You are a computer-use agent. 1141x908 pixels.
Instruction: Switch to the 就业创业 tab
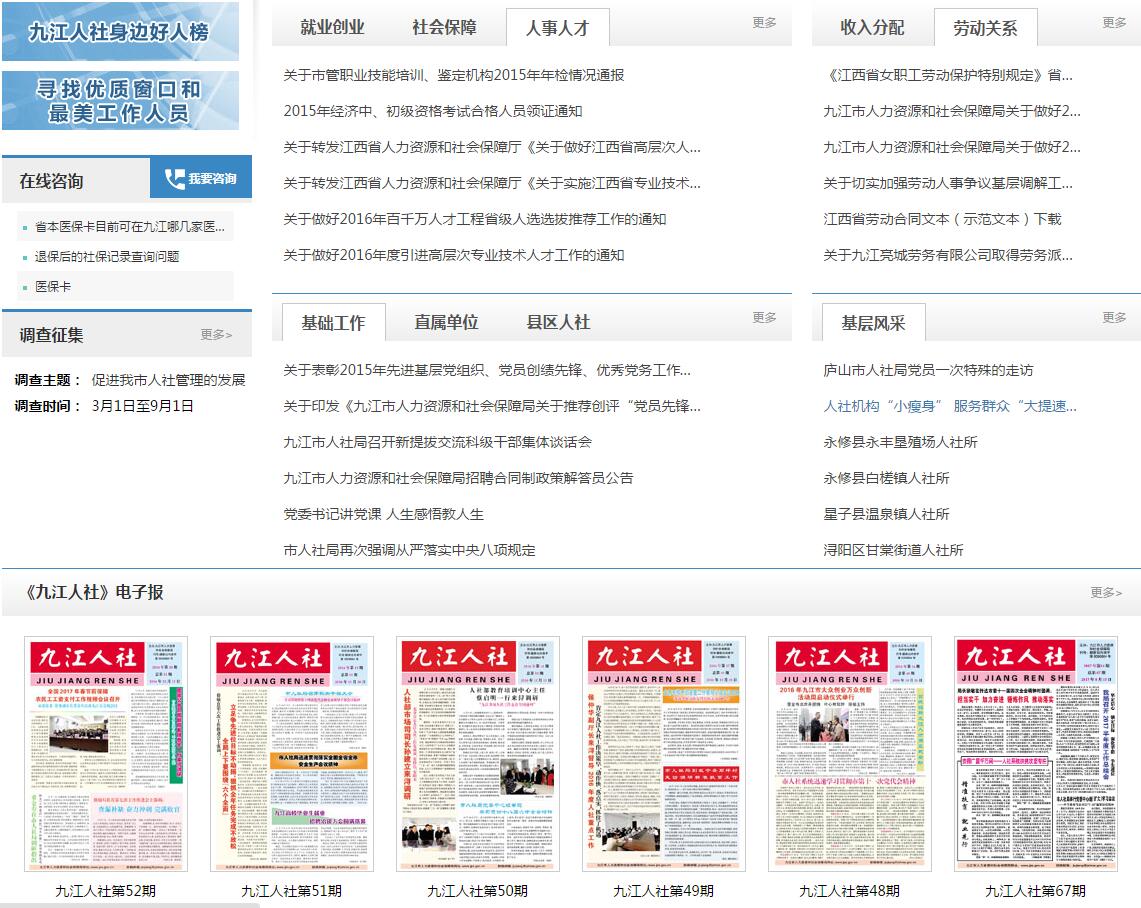click(332, 28)
